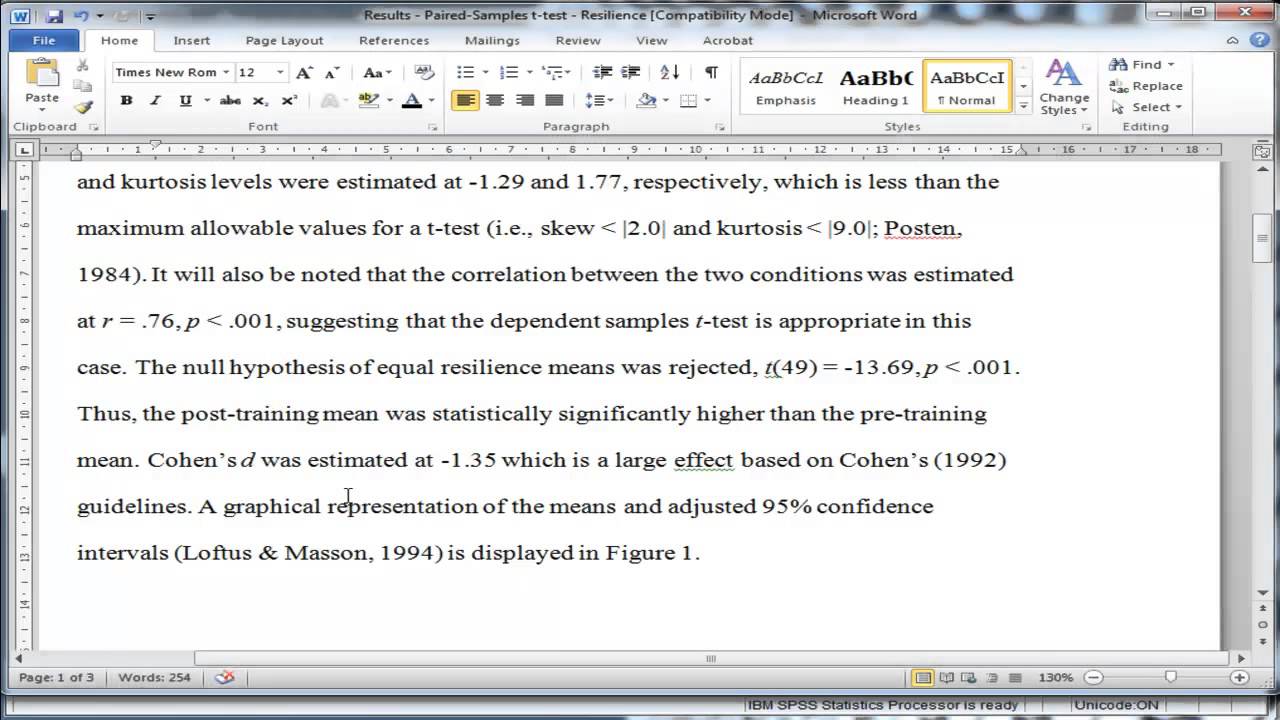Image resolution: width=1280 pixels, height=720 pixels.
Task: Toggle Italic formatting
Action: pyautogui.click(x=155, y=100)
